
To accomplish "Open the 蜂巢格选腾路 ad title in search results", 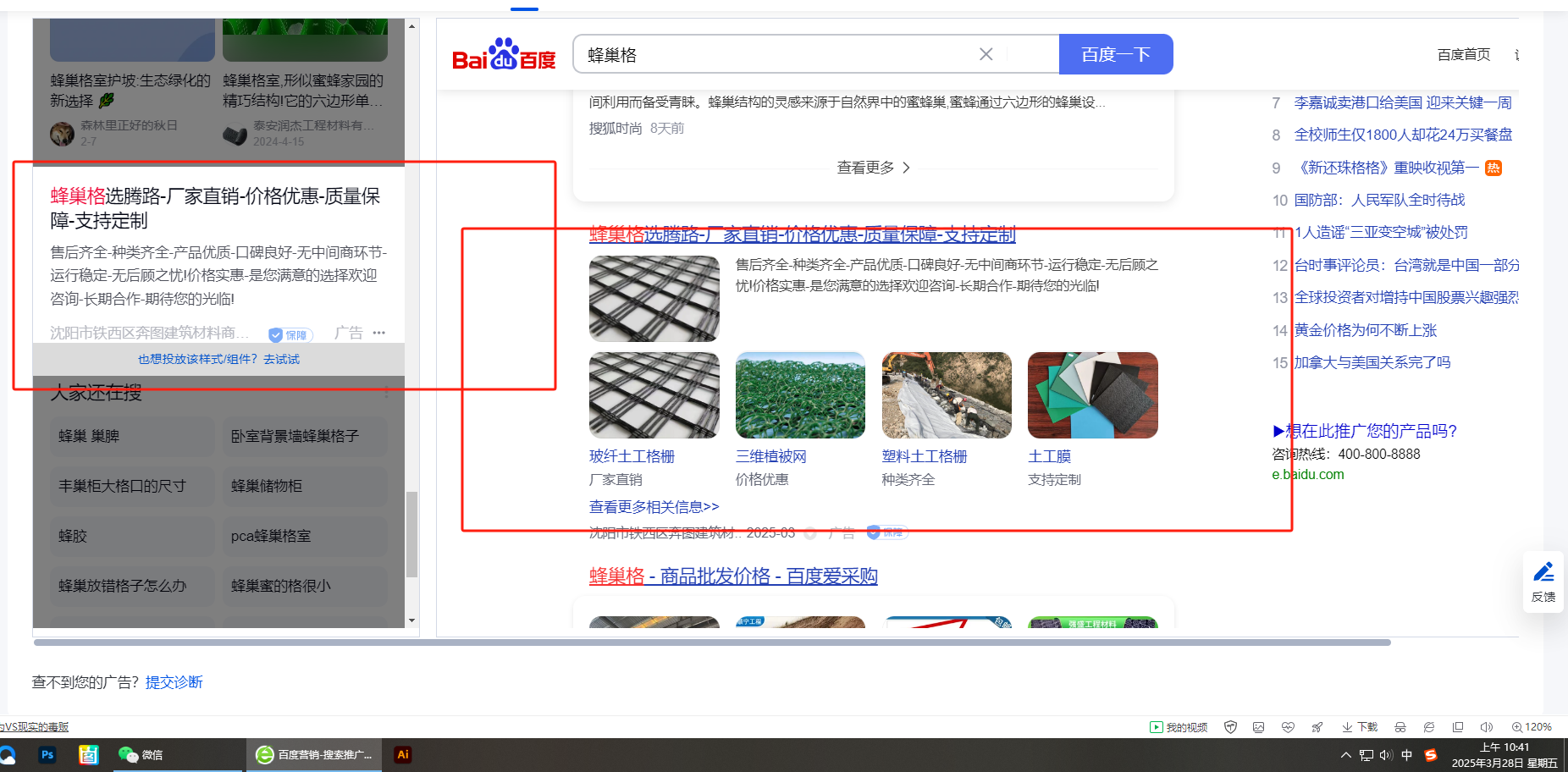I will coord(802,234).
